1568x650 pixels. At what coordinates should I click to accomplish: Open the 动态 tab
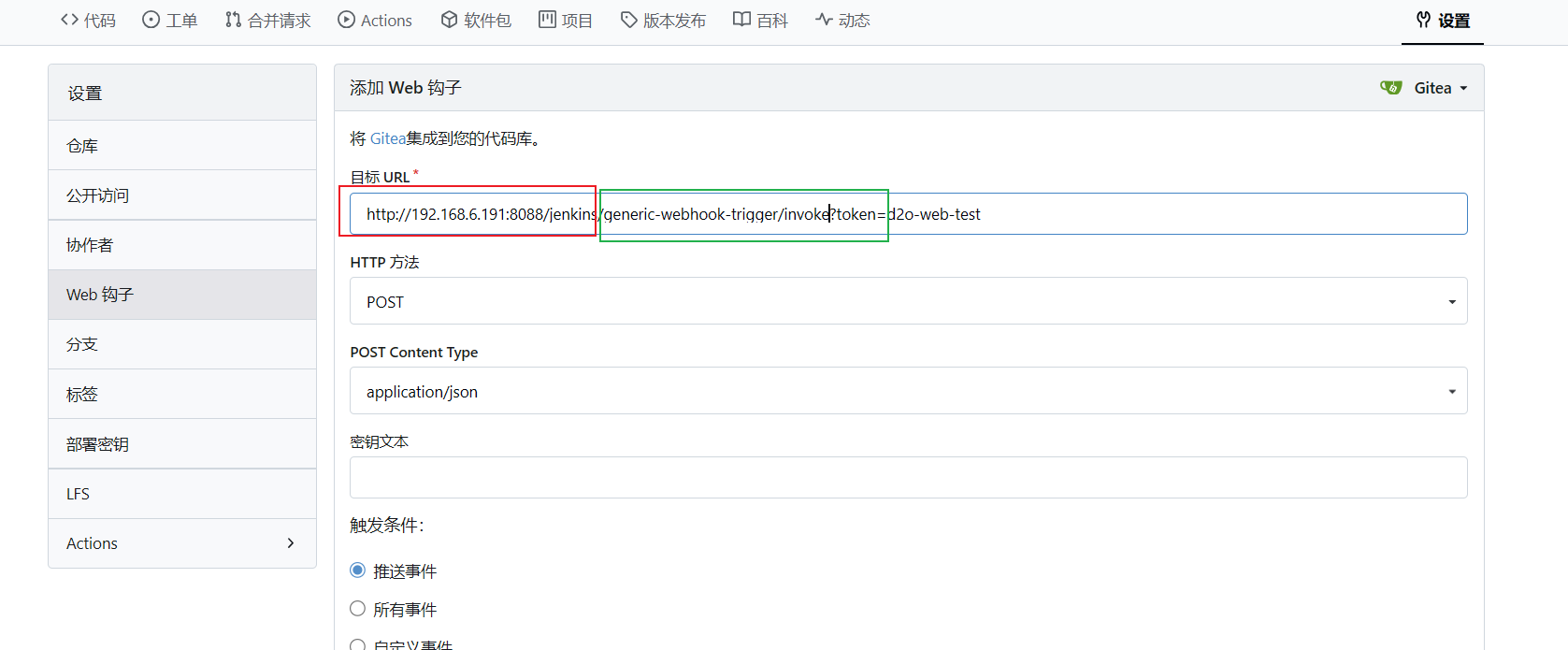click(842, 21)
